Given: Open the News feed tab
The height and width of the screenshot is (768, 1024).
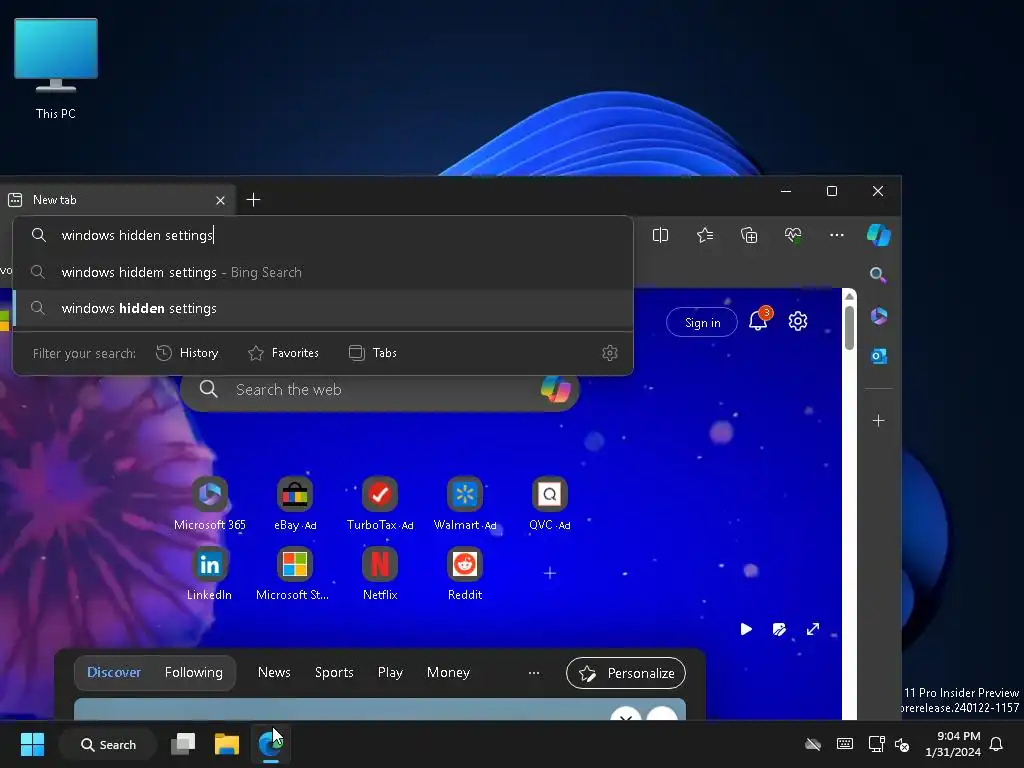Looking at the screenshot, I should coord(274,673).
